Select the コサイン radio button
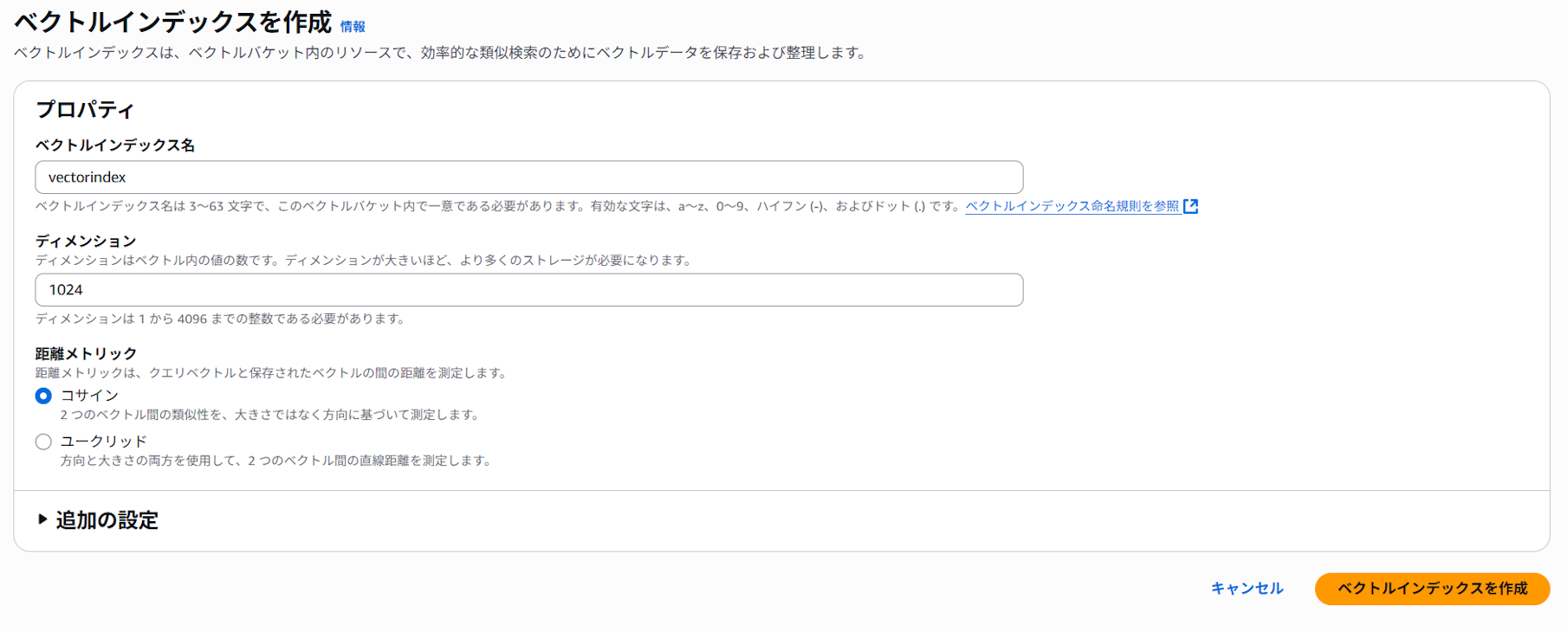 click(x=43, y=396)
